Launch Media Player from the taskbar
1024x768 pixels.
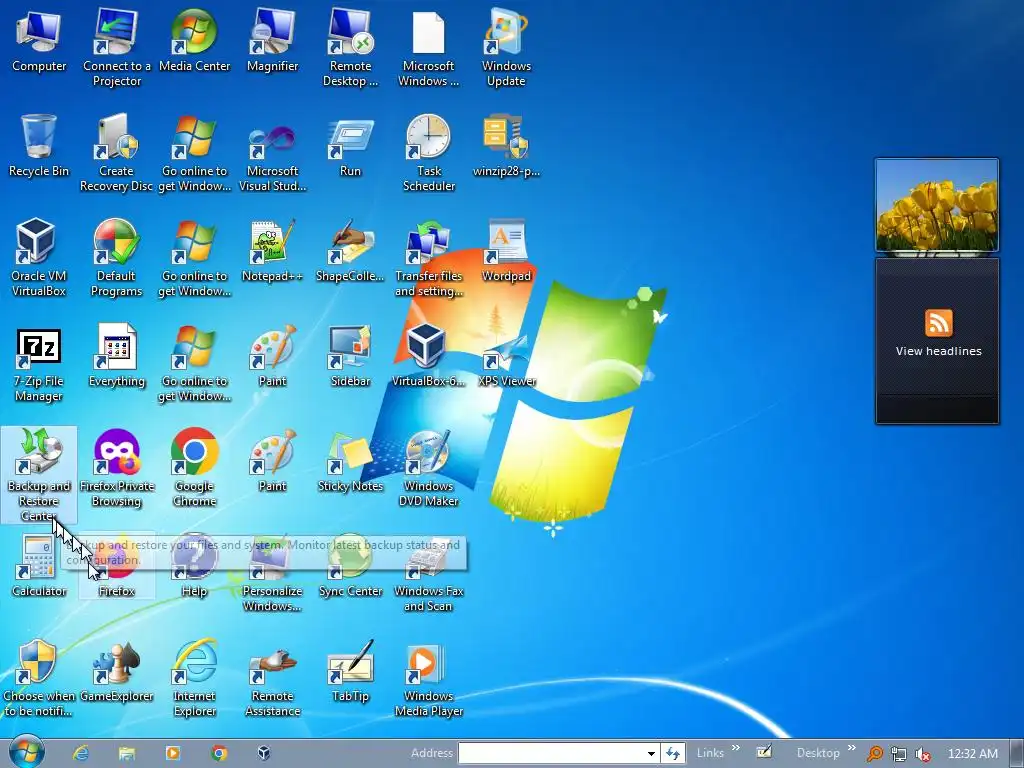pyautogui.click(x=172, y=753)
